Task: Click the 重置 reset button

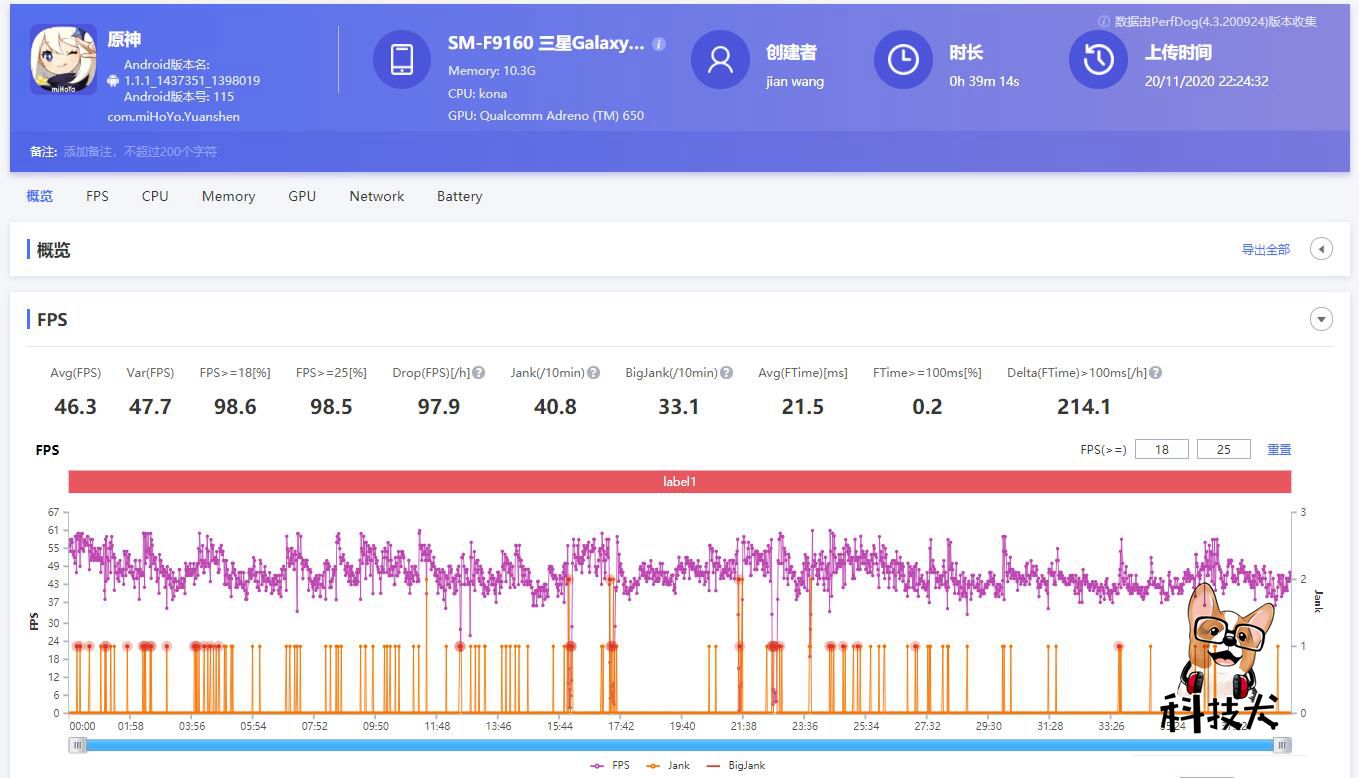Action: tap(1279, 449)
